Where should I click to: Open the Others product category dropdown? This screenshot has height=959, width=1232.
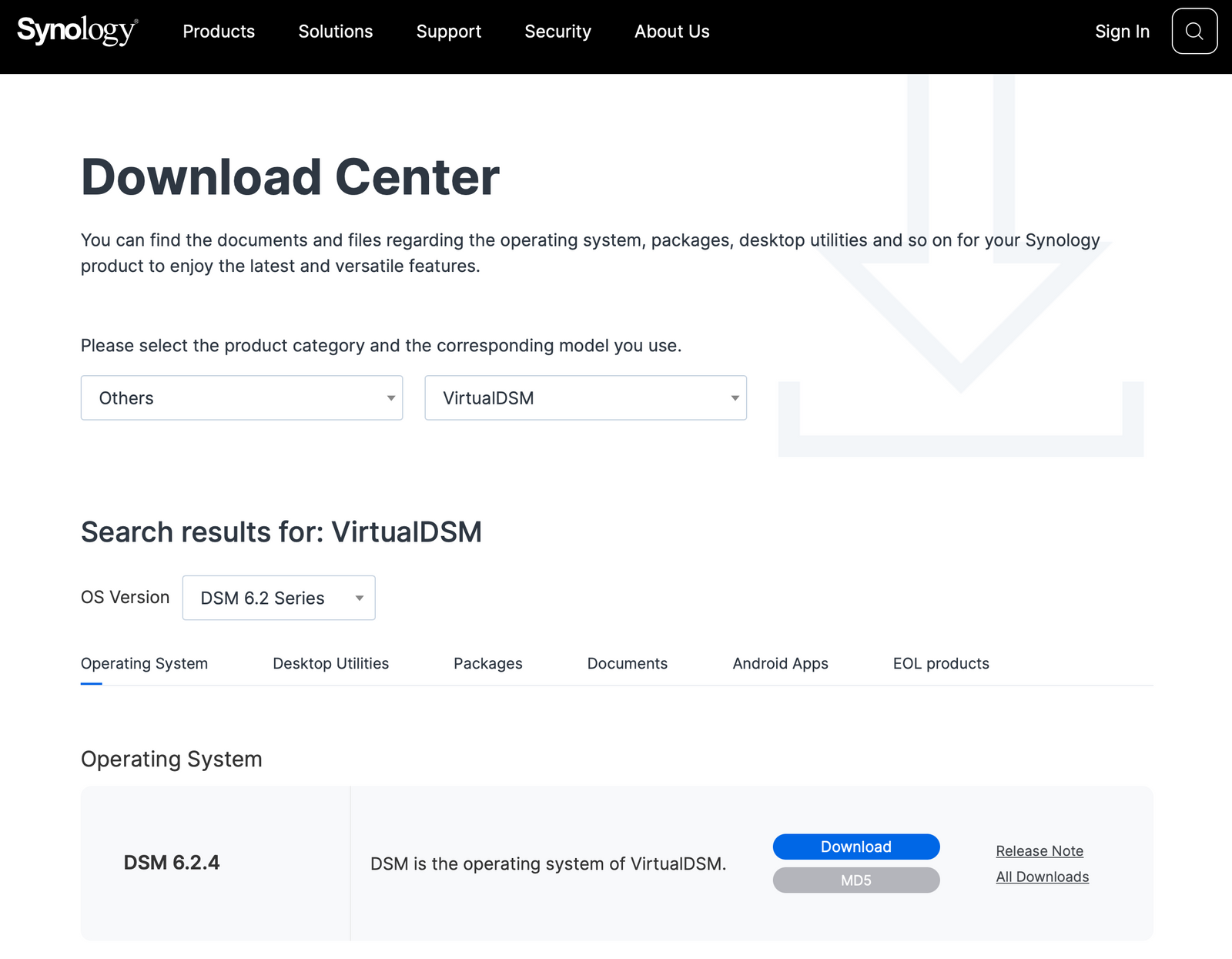point(241,397)
